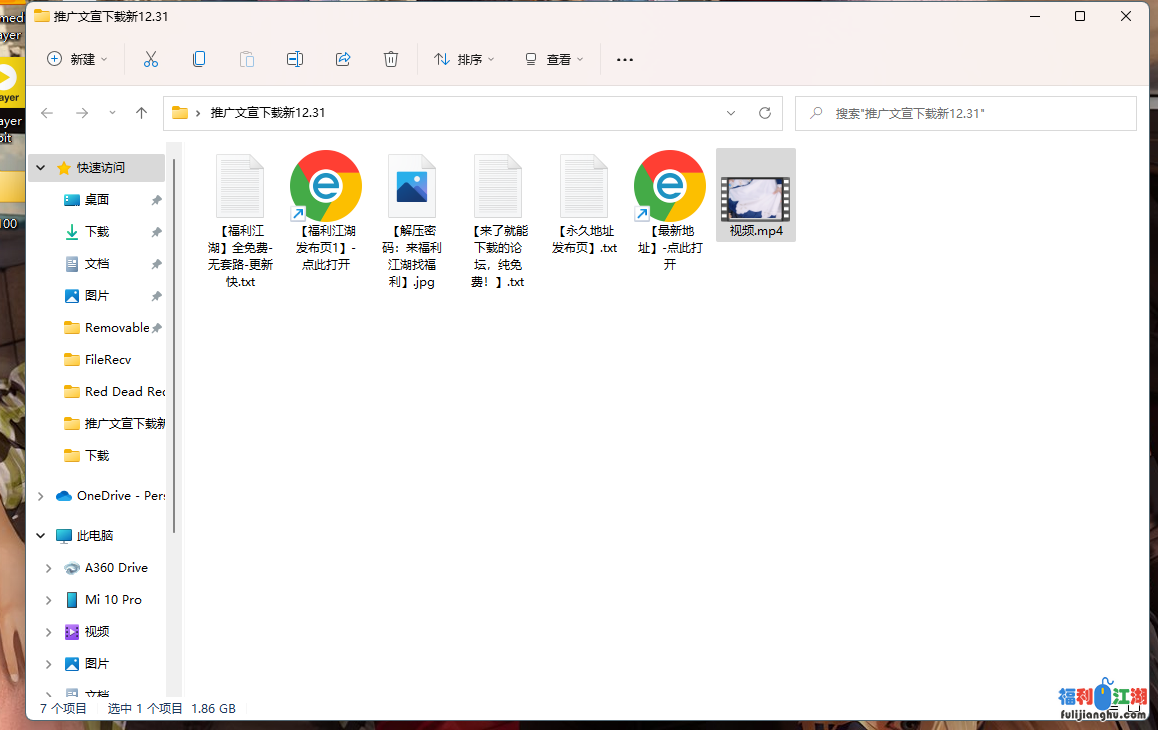Expand the OneDrive tree node
The width and height of the screenshot is (1158, 730).
point(41,496)
